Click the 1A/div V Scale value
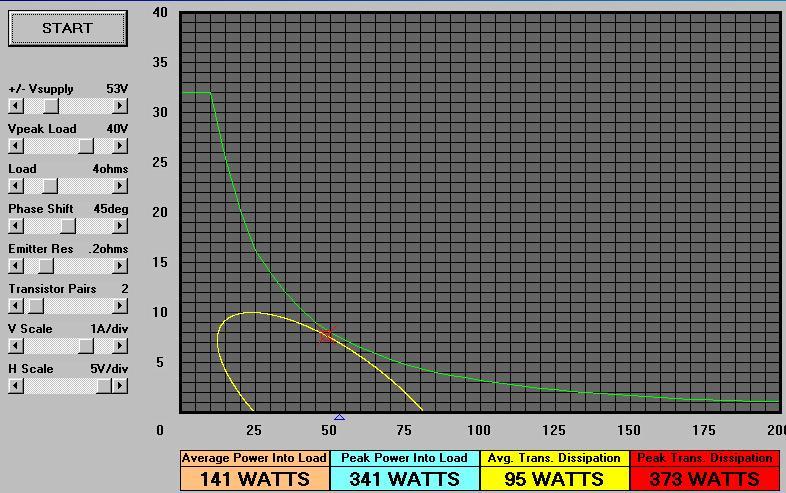Screen dimensions: 786x493 (x=109, y=329)
